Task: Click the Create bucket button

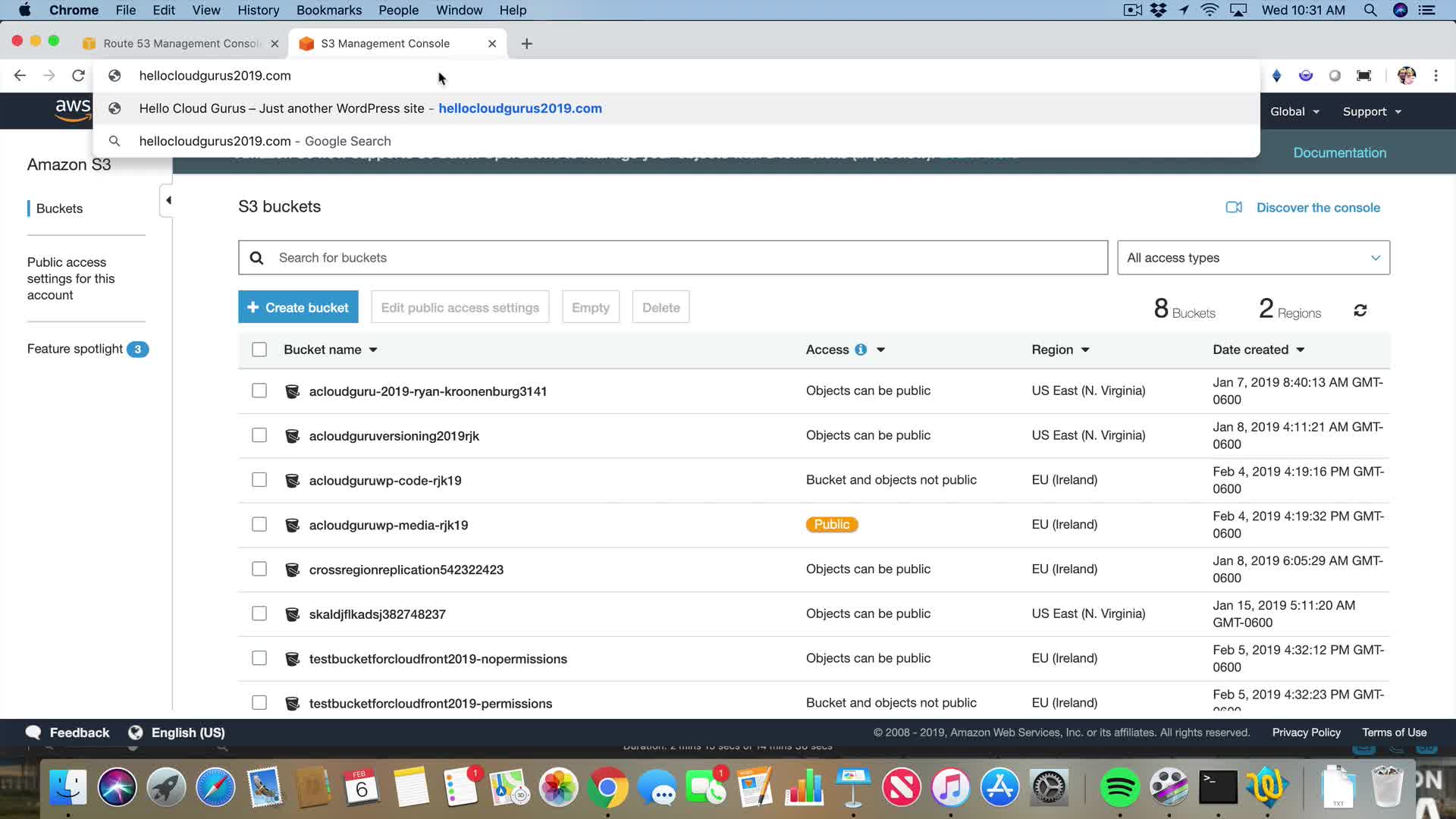Action: click(298, 307)
